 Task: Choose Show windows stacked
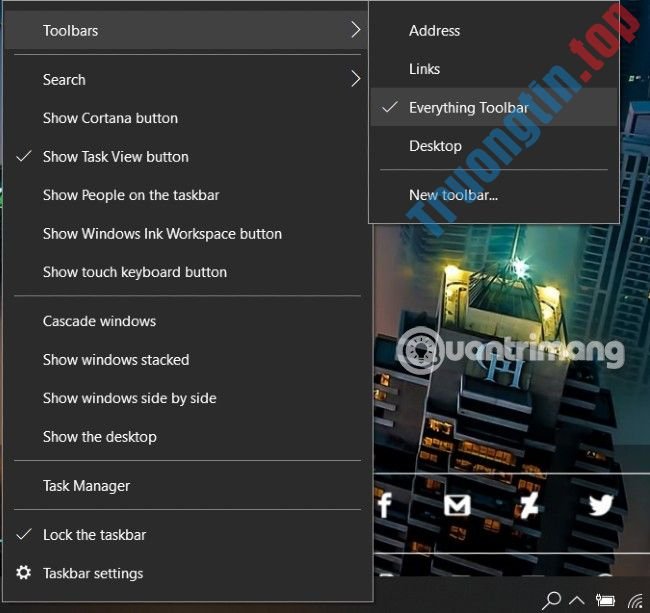point(187,360)
